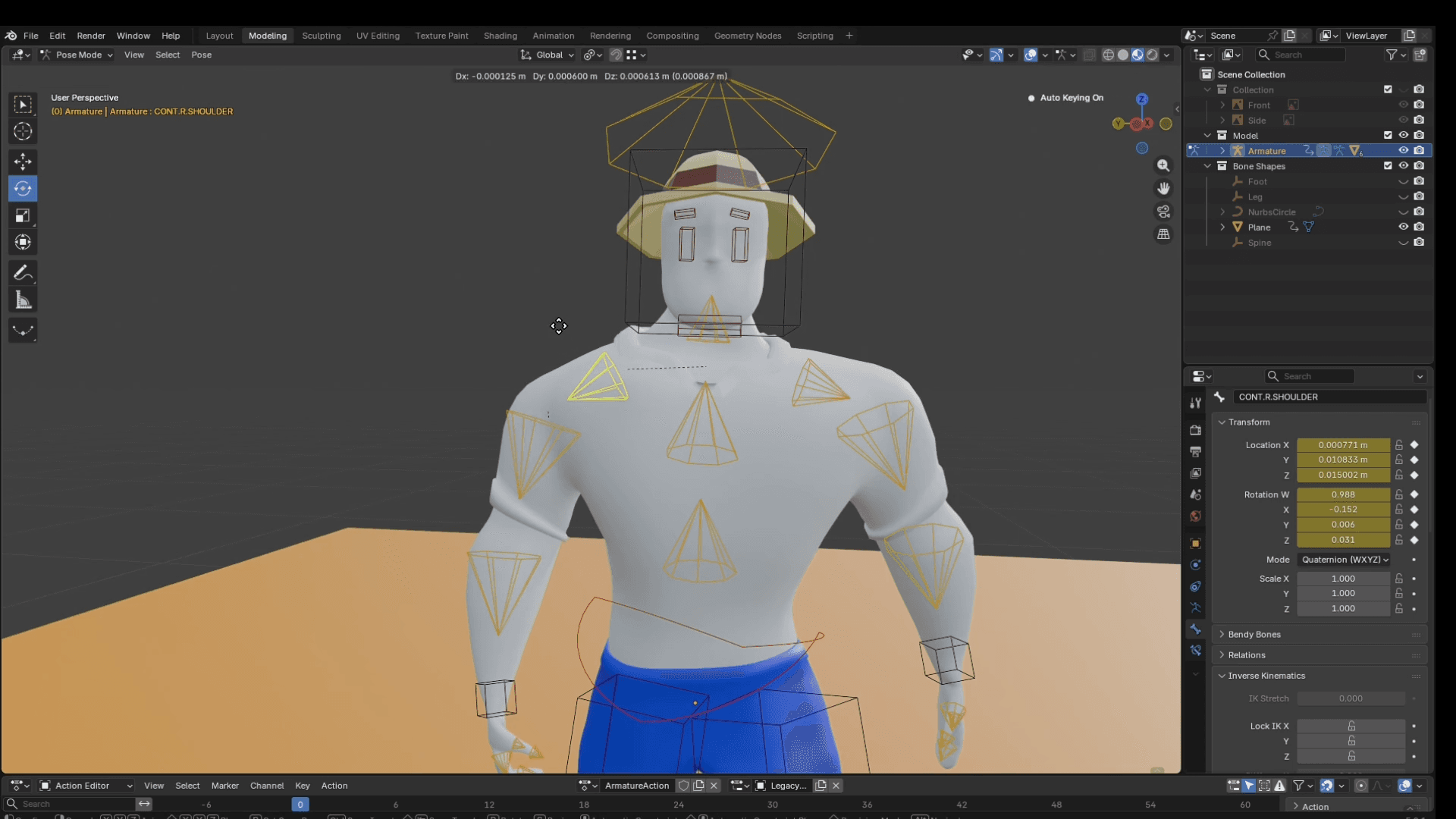Image resolution: width=1456 pixels, height=819 pixels.
Task: Toggle camera view icon in viewport
Action: pyautogui.click(x=1163, y=212)
